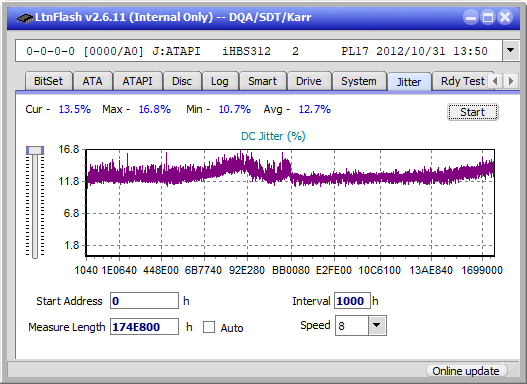
Task: Start the jitter measurement
Action: click(x=473, y=112)
